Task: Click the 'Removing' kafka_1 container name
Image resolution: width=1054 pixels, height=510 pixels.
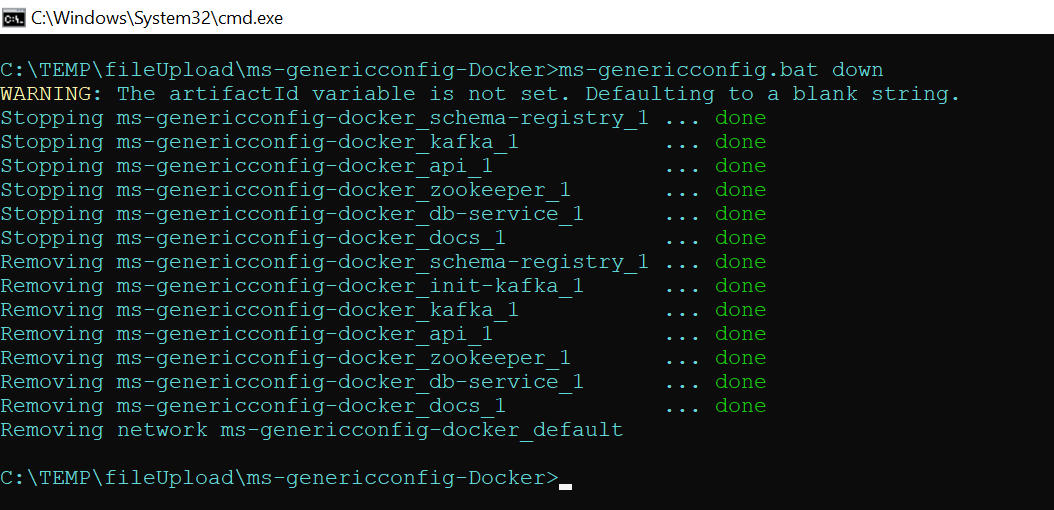Action: coord(317,310)
